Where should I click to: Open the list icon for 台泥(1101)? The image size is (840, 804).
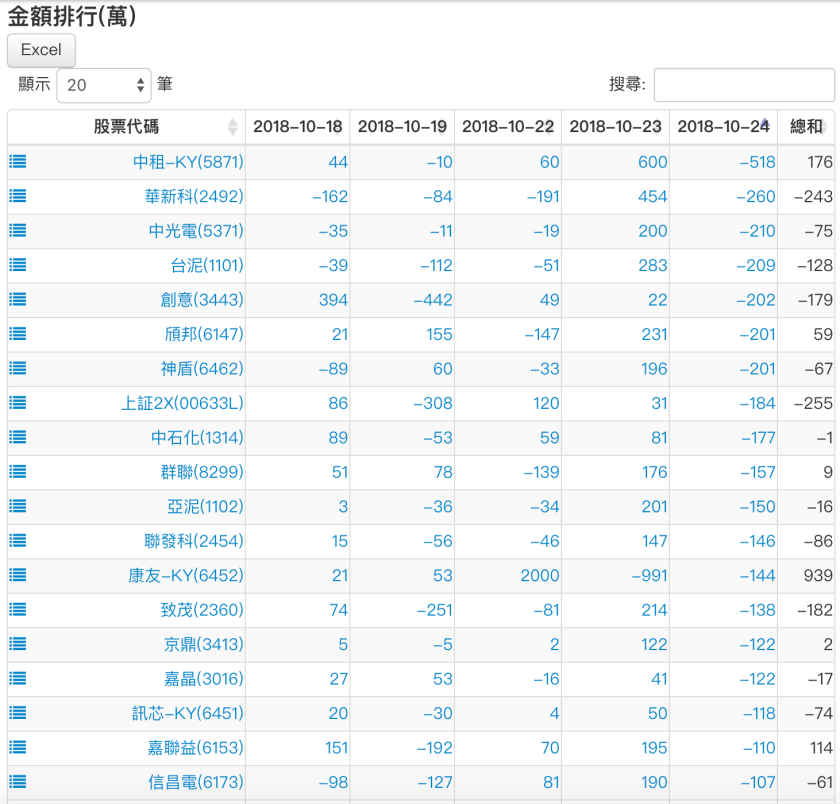click(x=17, y=265)
